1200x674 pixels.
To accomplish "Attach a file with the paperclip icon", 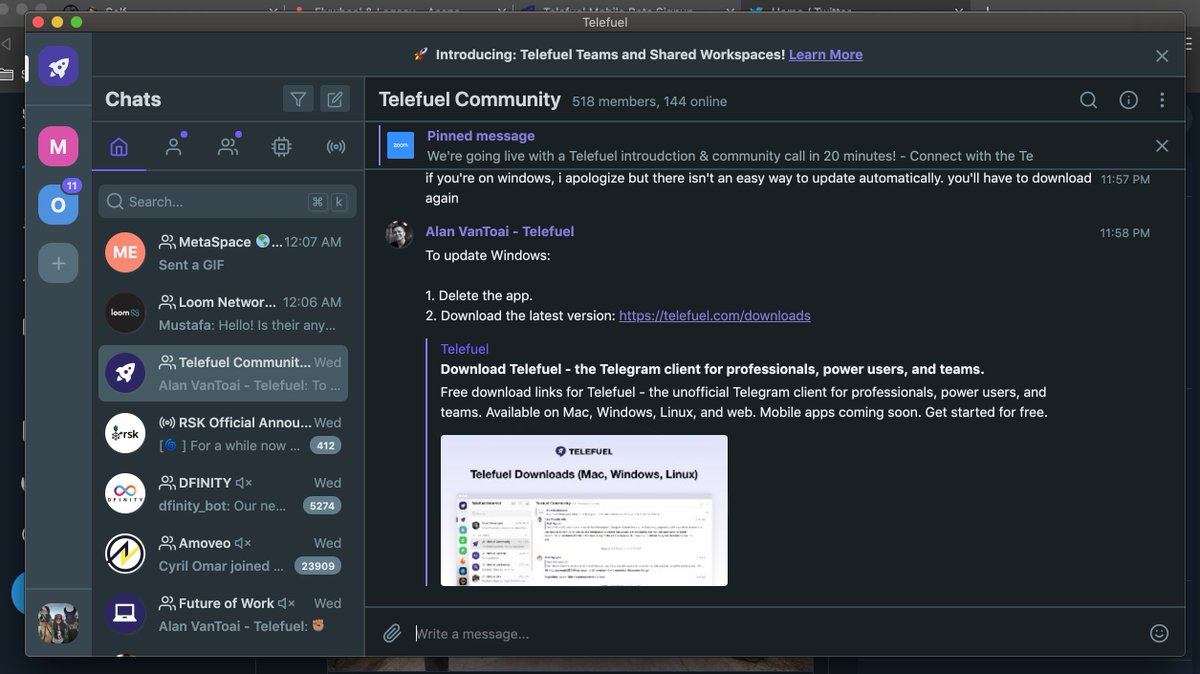I will [392, 633].
